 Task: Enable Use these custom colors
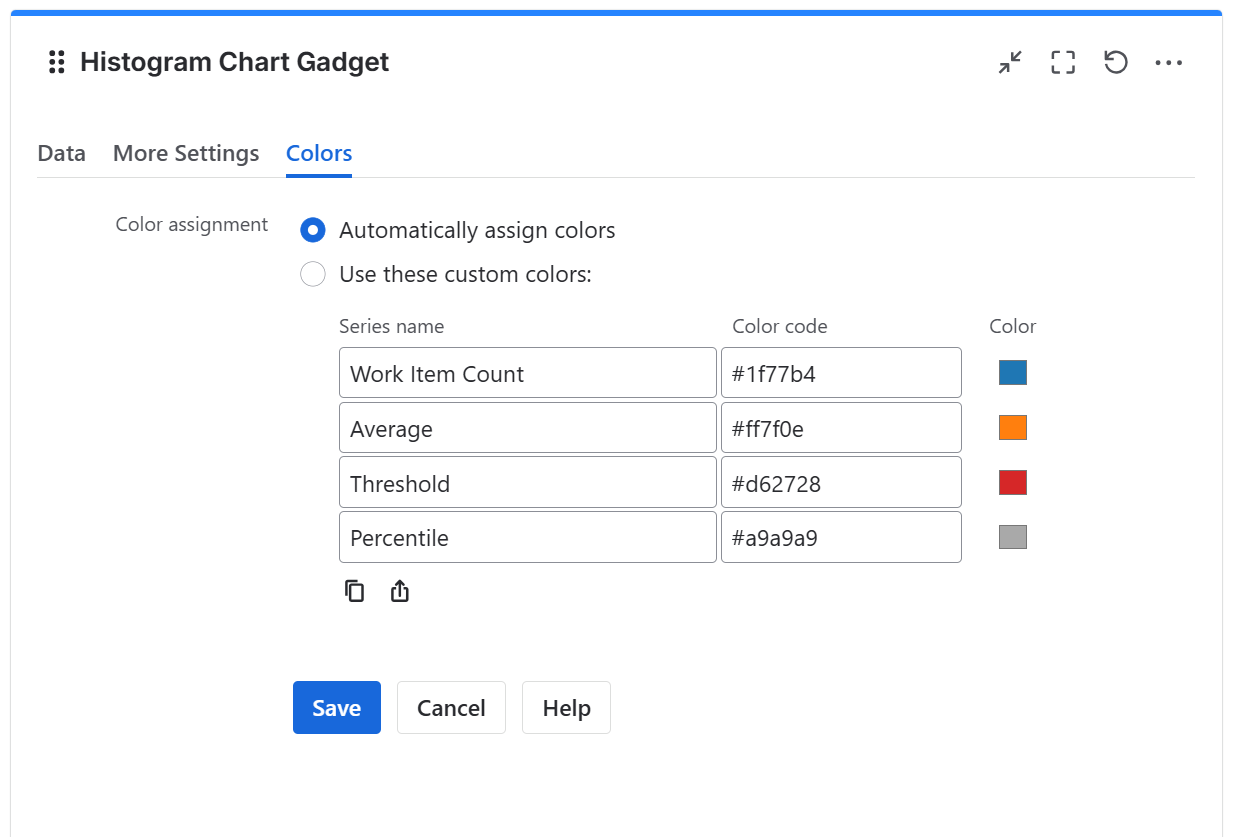[313, 273]
